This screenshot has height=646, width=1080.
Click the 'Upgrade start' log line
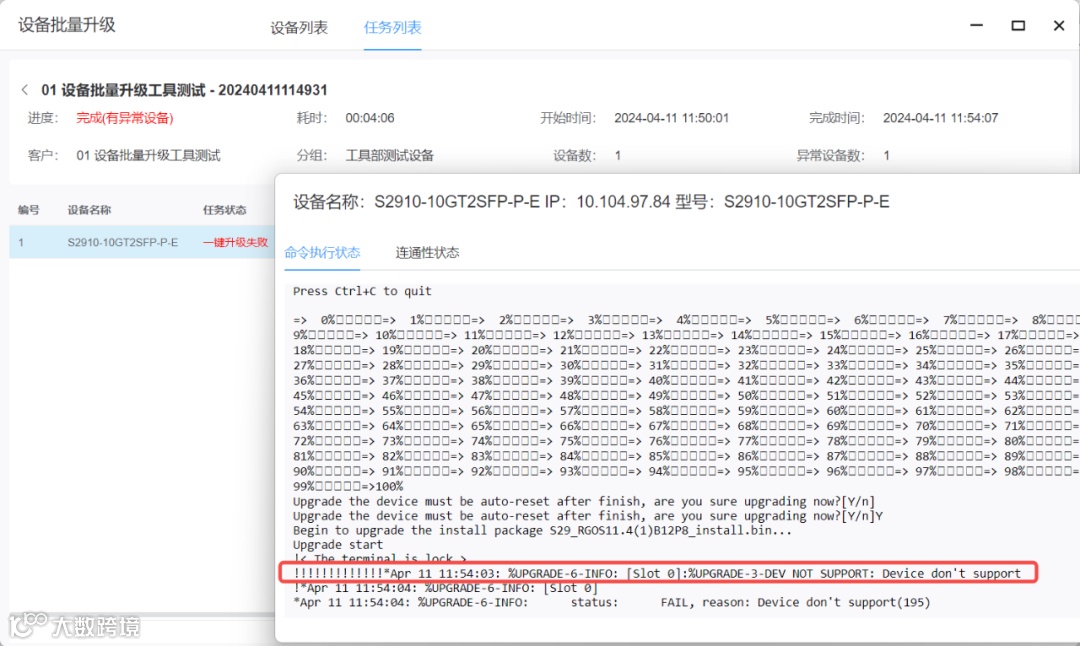(338, 545)
